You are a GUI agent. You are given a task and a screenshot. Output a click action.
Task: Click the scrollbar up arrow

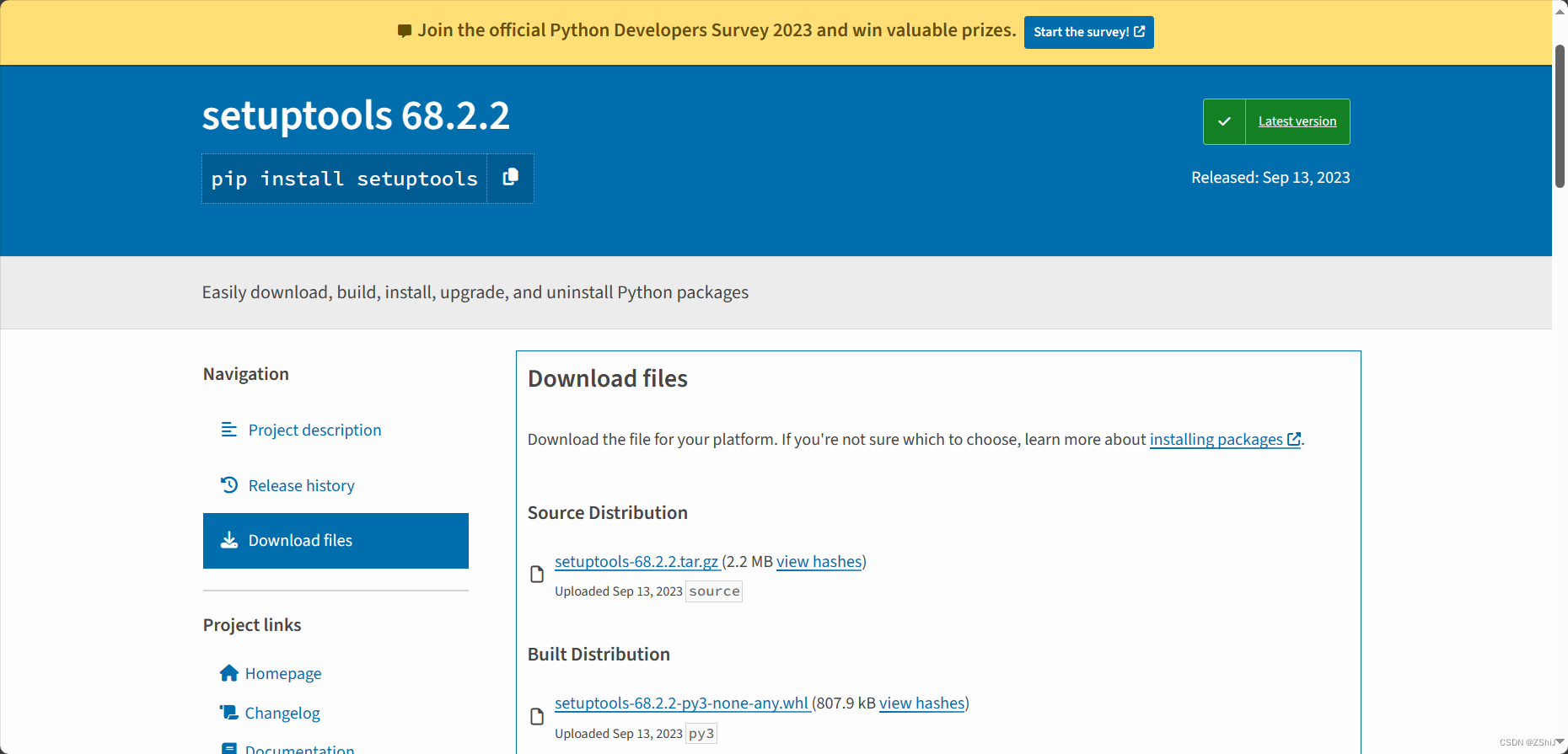coord(1560,10)
